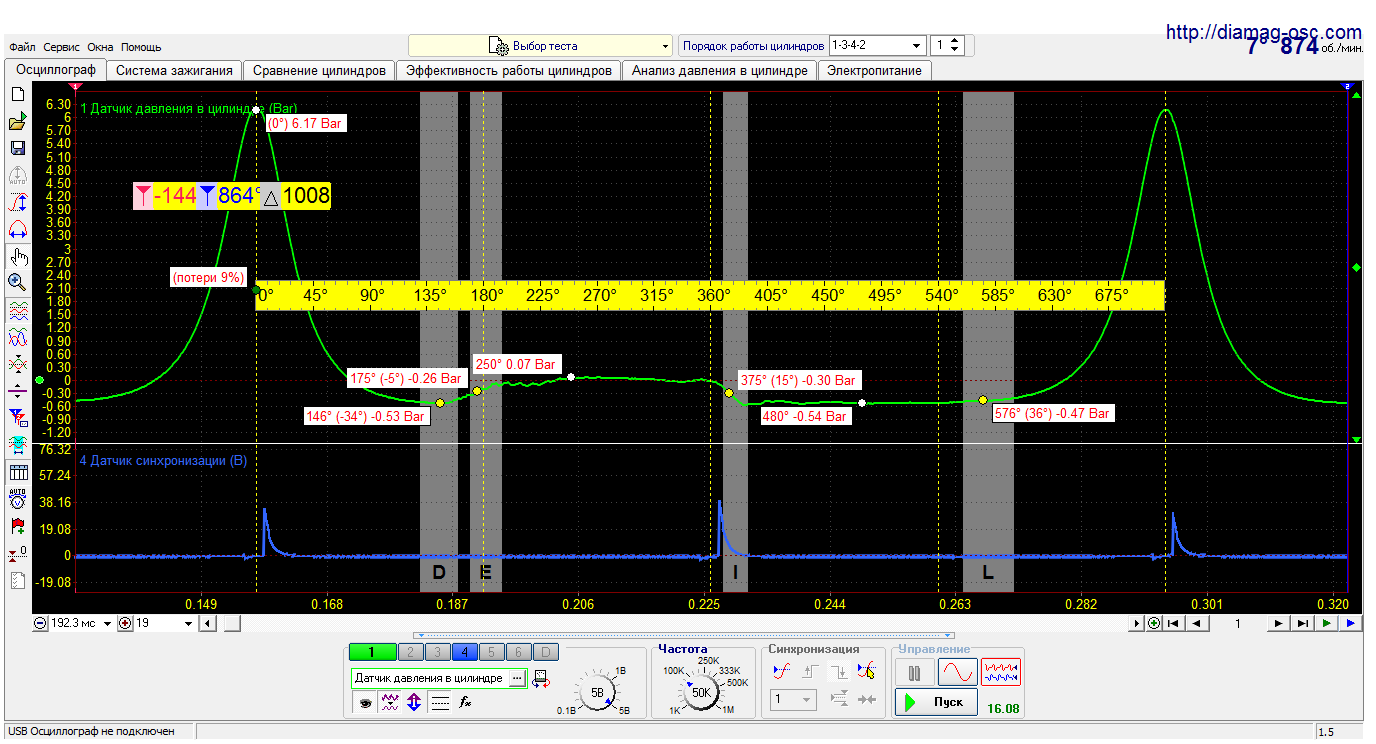
Task: Click the Пуск start button
Action: click(x=936, y=702)
